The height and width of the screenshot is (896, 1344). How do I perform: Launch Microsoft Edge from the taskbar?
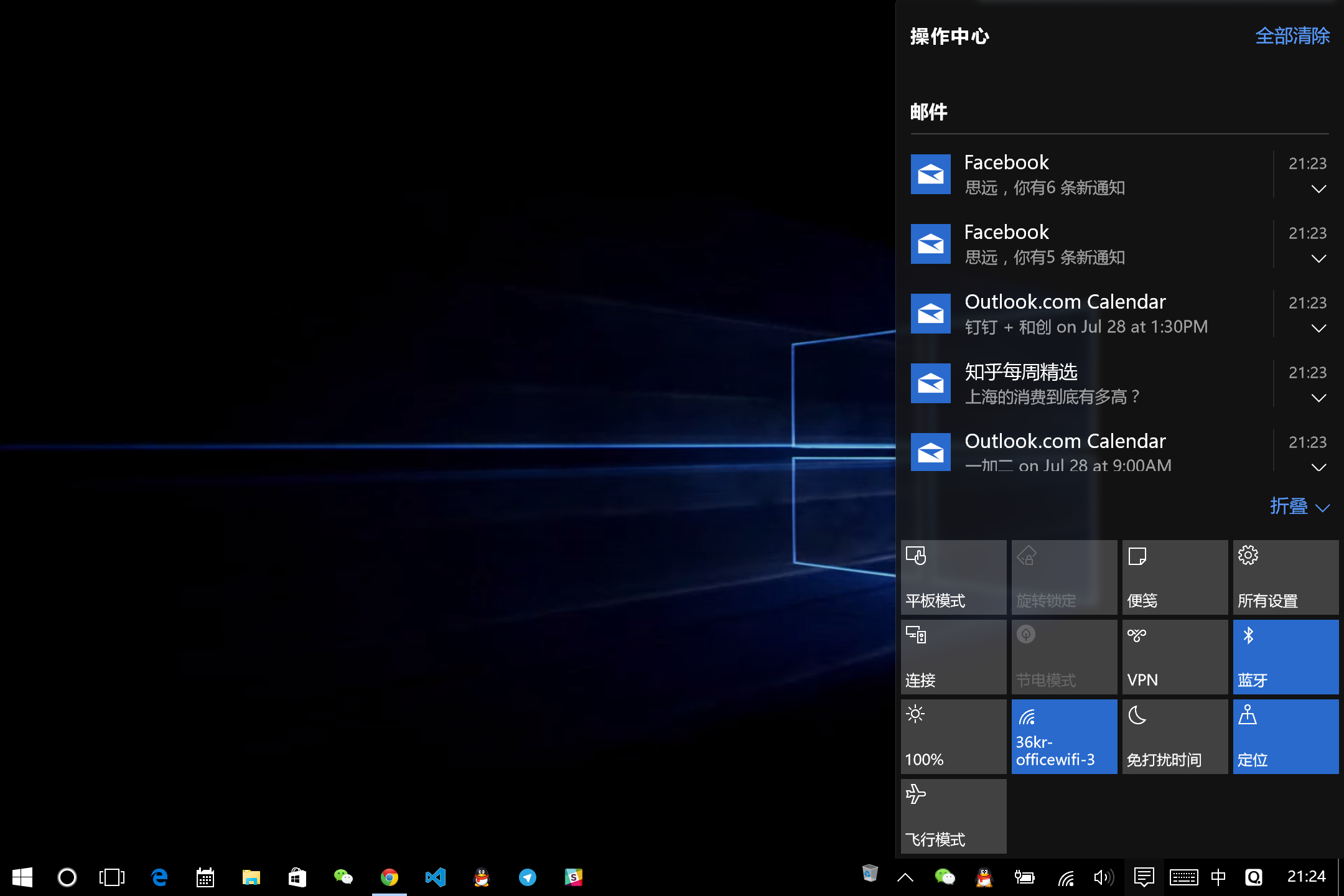click(x=159, y=877)
